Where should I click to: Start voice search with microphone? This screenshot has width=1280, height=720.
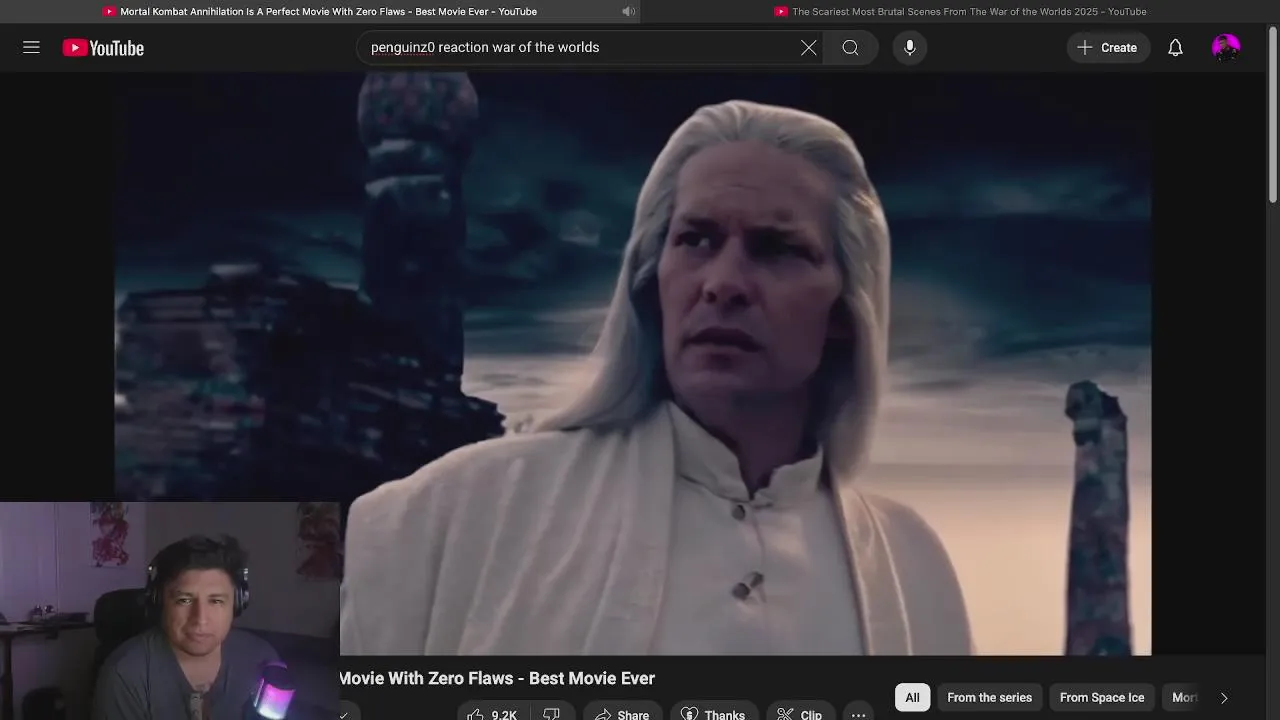point(909,47)
